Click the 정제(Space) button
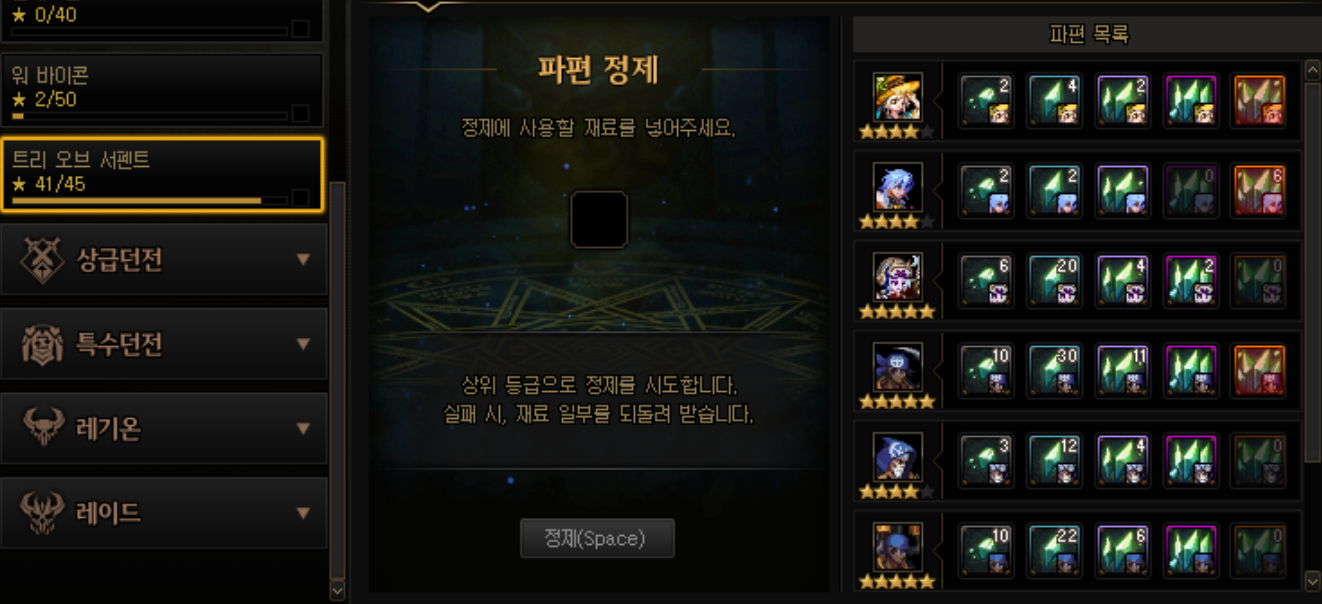Screen dimensions: 1322x604 [x=597, y=538]
